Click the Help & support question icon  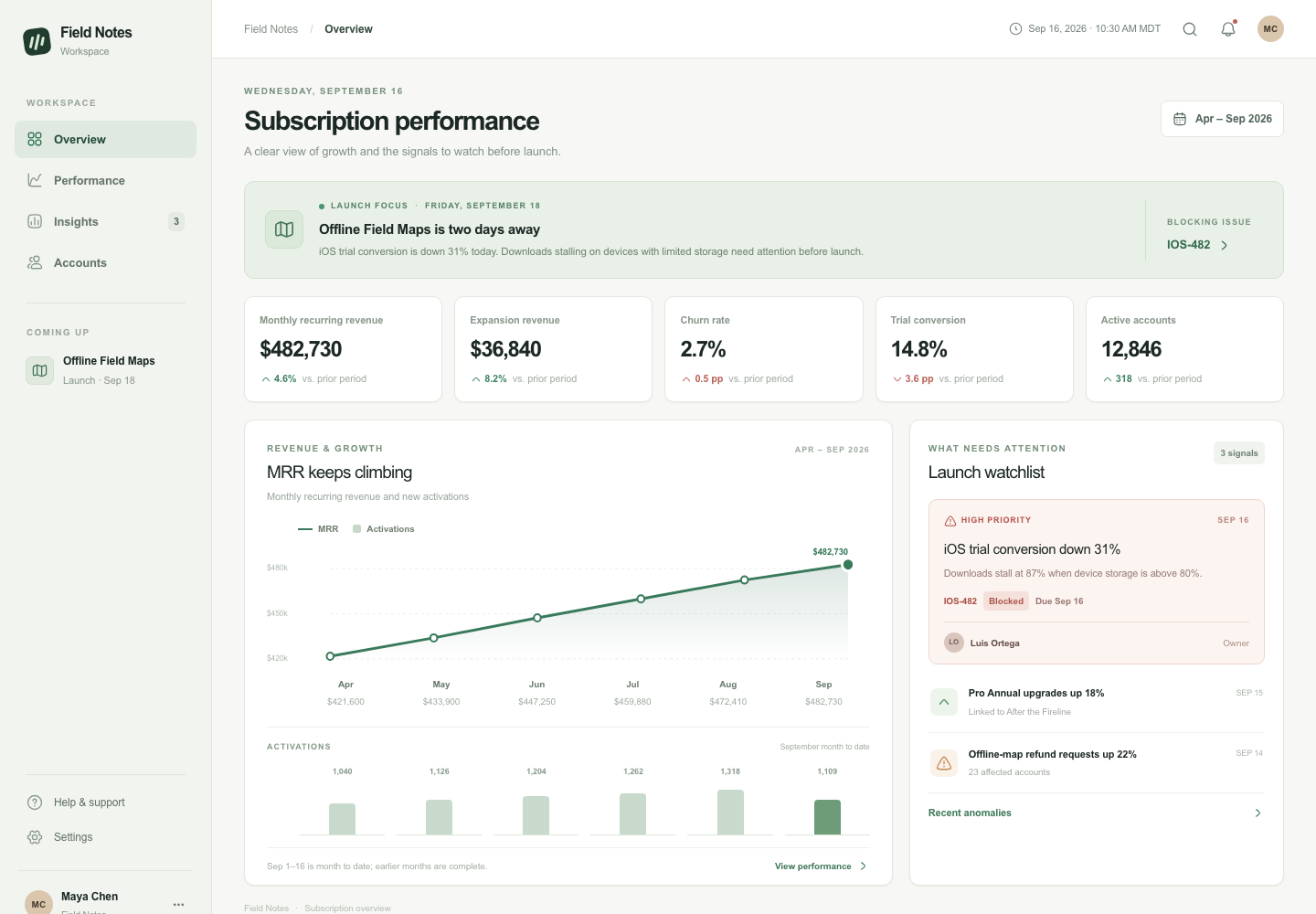click(35, 802)
